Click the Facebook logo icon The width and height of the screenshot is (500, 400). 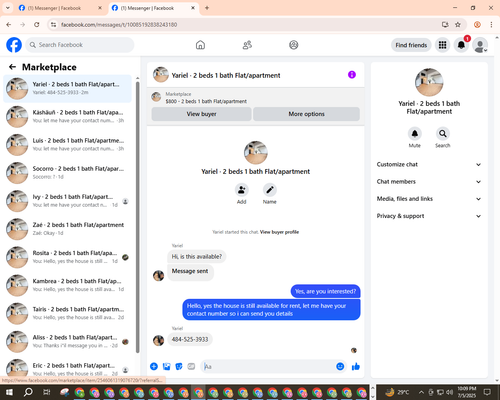(x=14, y=45)
